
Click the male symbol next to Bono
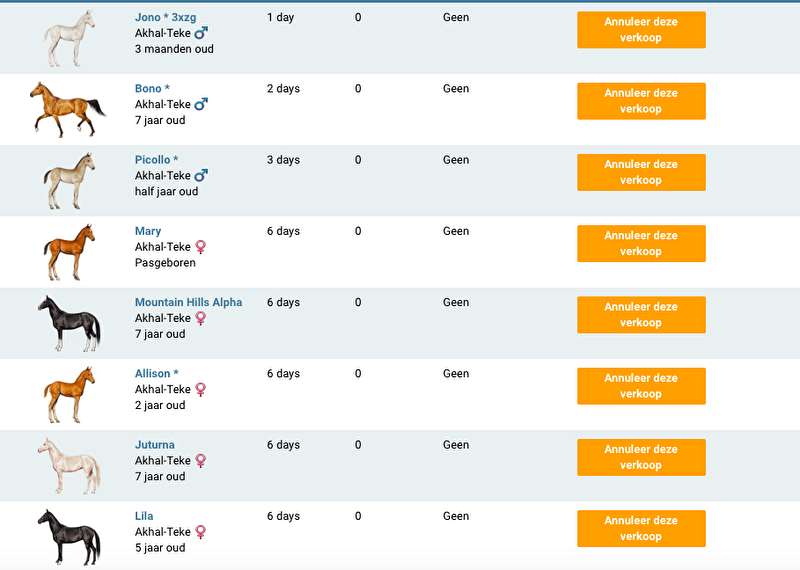point(201,104)
